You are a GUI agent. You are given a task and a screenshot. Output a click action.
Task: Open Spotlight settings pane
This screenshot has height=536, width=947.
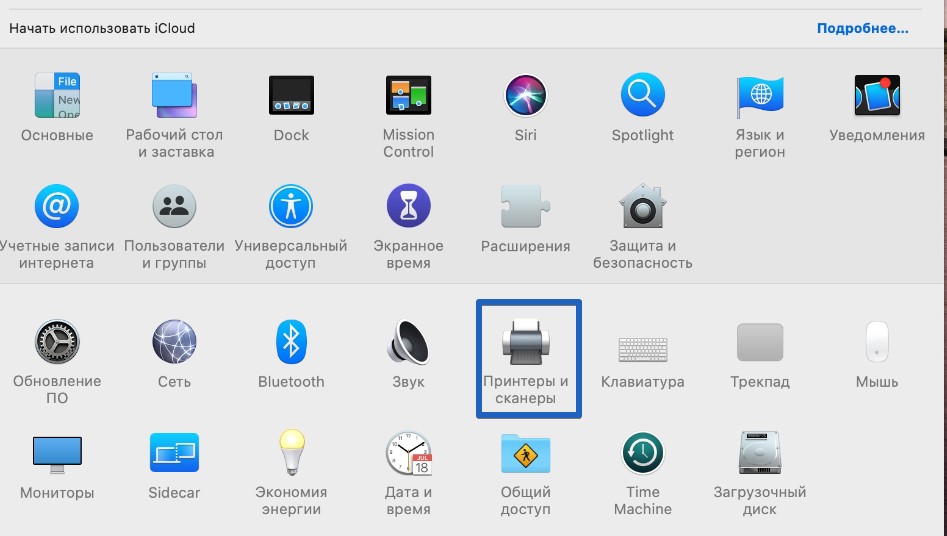click(x=642, y=96)
